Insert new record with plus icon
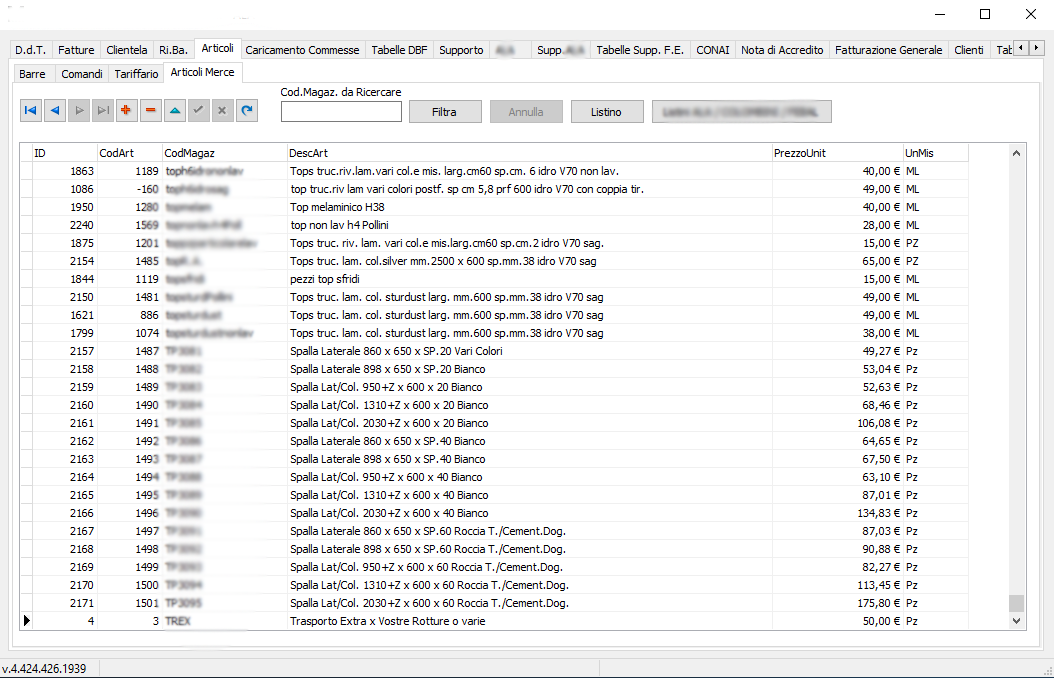Viewport: 1054px width, 678px height. [126, 110]
